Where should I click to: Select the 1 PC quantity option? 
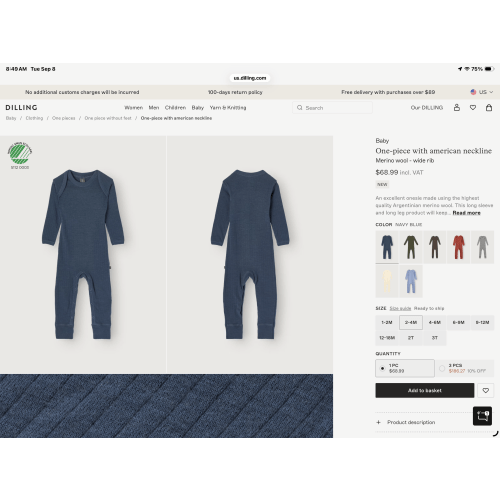pyautogui.click(x=405, y=368)
